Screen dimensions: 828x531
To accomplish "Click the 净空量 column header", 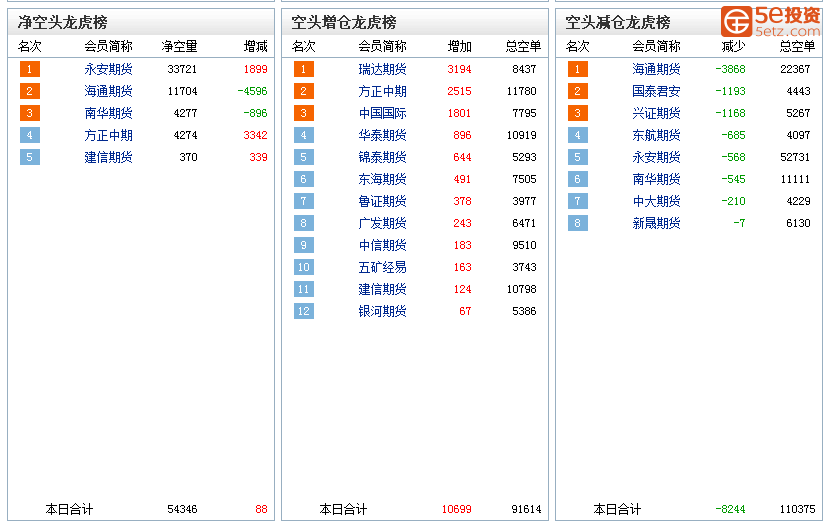I will pyautogui.click(x=180, y=46).
